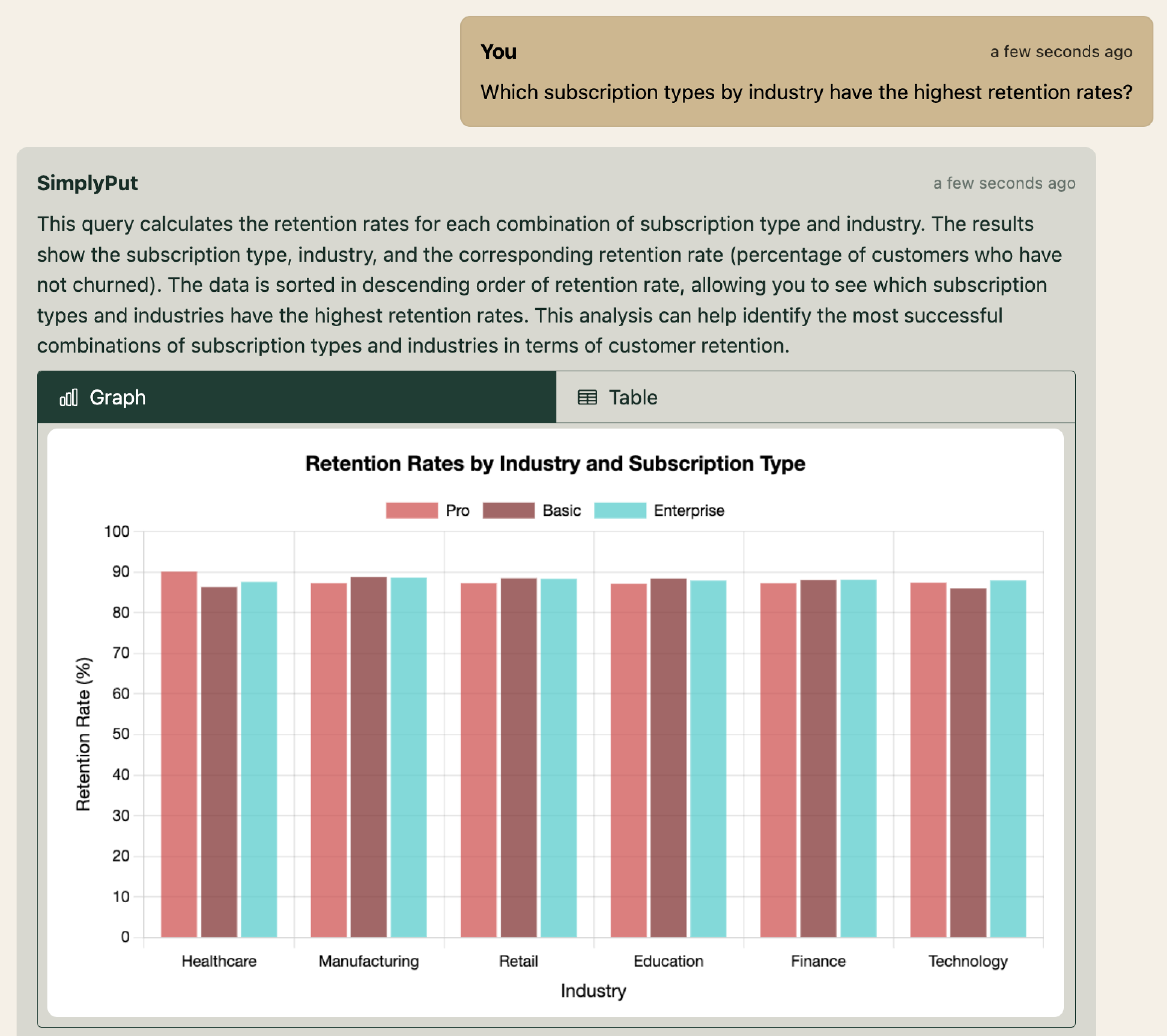1167x1036 pixels.
Task: Click the timestamp on your message
Action: tap(1061, 51)
